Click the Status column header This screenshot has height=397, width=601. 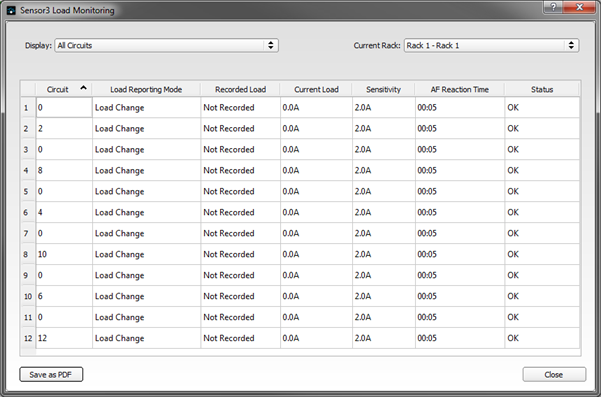[542, 89]
